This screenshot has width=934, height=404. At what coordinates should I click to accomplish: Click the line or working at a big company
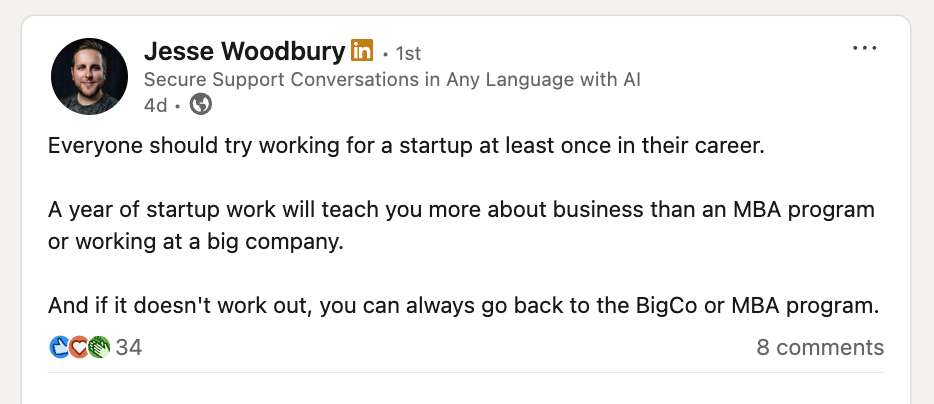coord(197,243)
